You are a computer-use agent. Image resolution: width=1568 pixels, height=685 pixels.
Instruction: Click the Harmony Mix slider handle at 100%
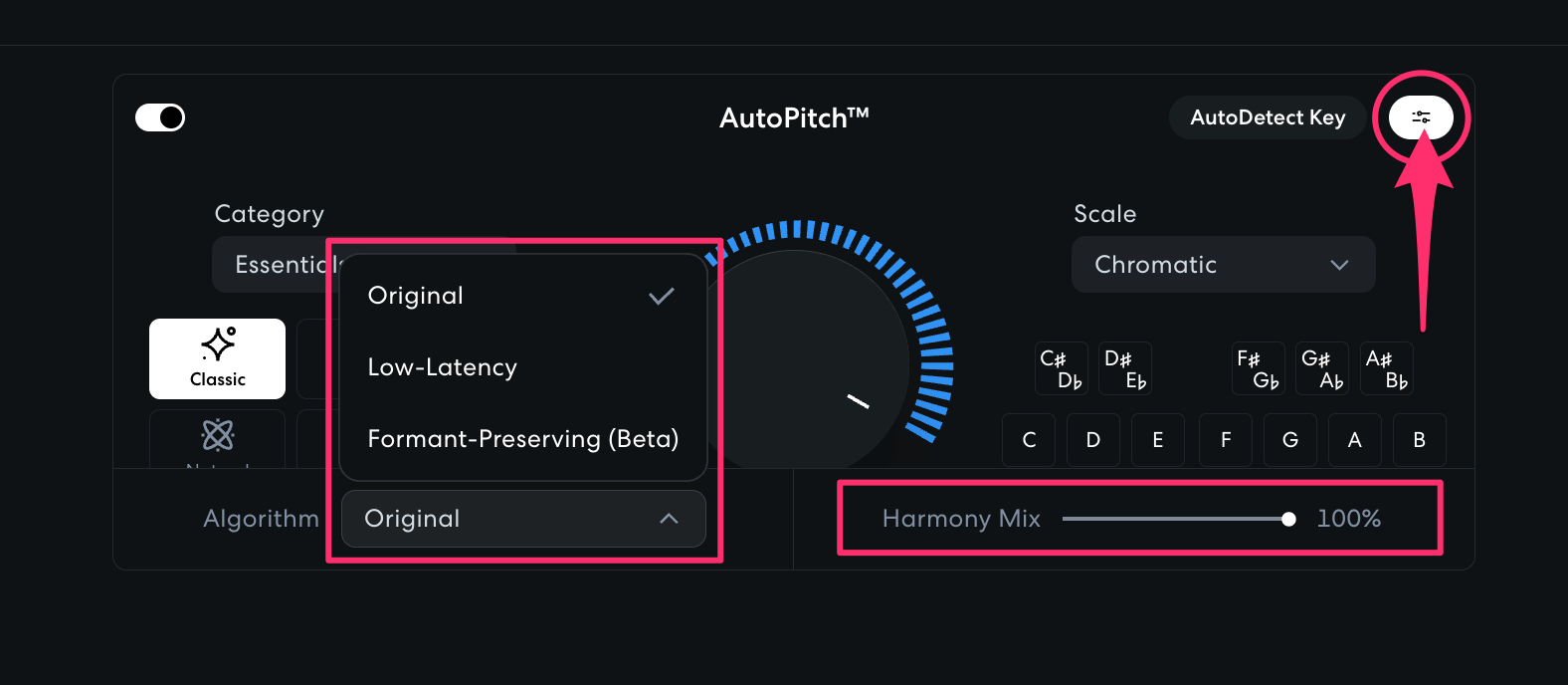tap(1289, 519)
